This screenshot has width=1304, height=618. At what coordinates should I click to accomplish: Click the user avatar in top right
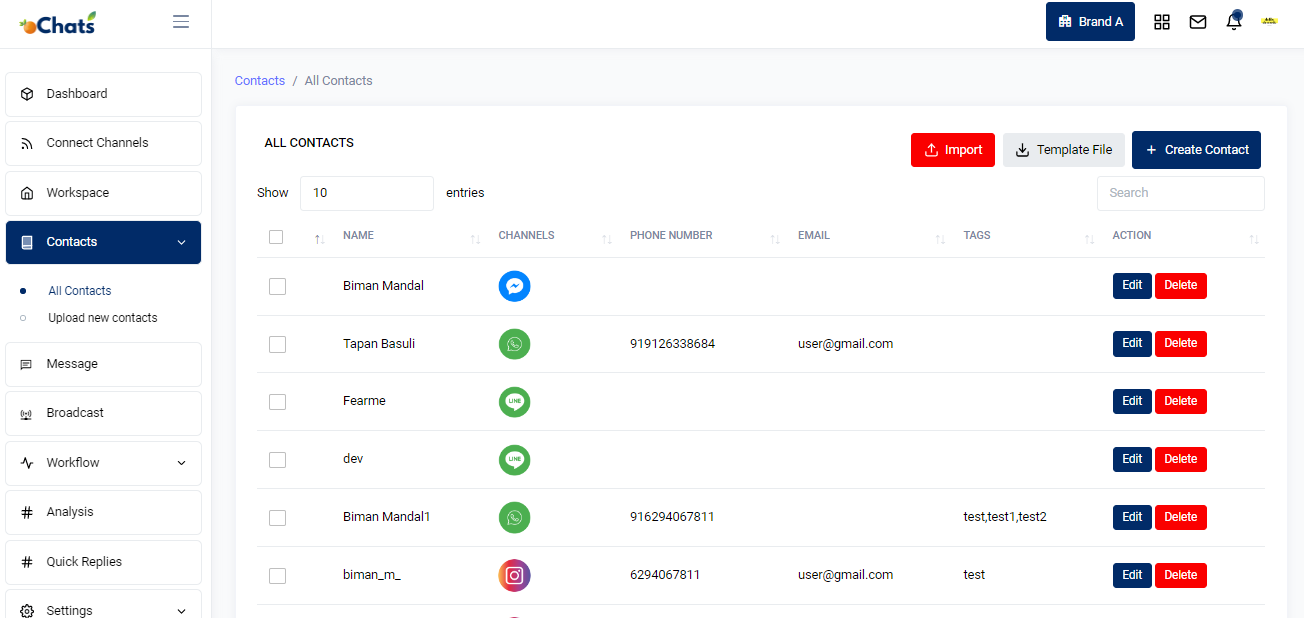(x=1270, y=21)
